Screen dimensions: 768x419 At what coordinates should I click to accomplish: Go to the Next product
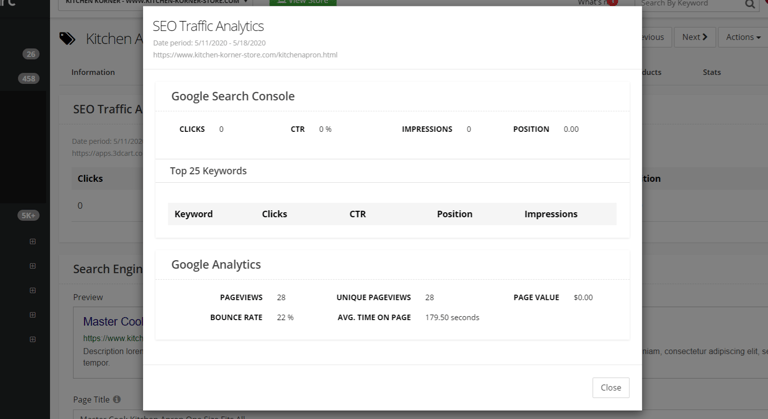coord(694,37)
